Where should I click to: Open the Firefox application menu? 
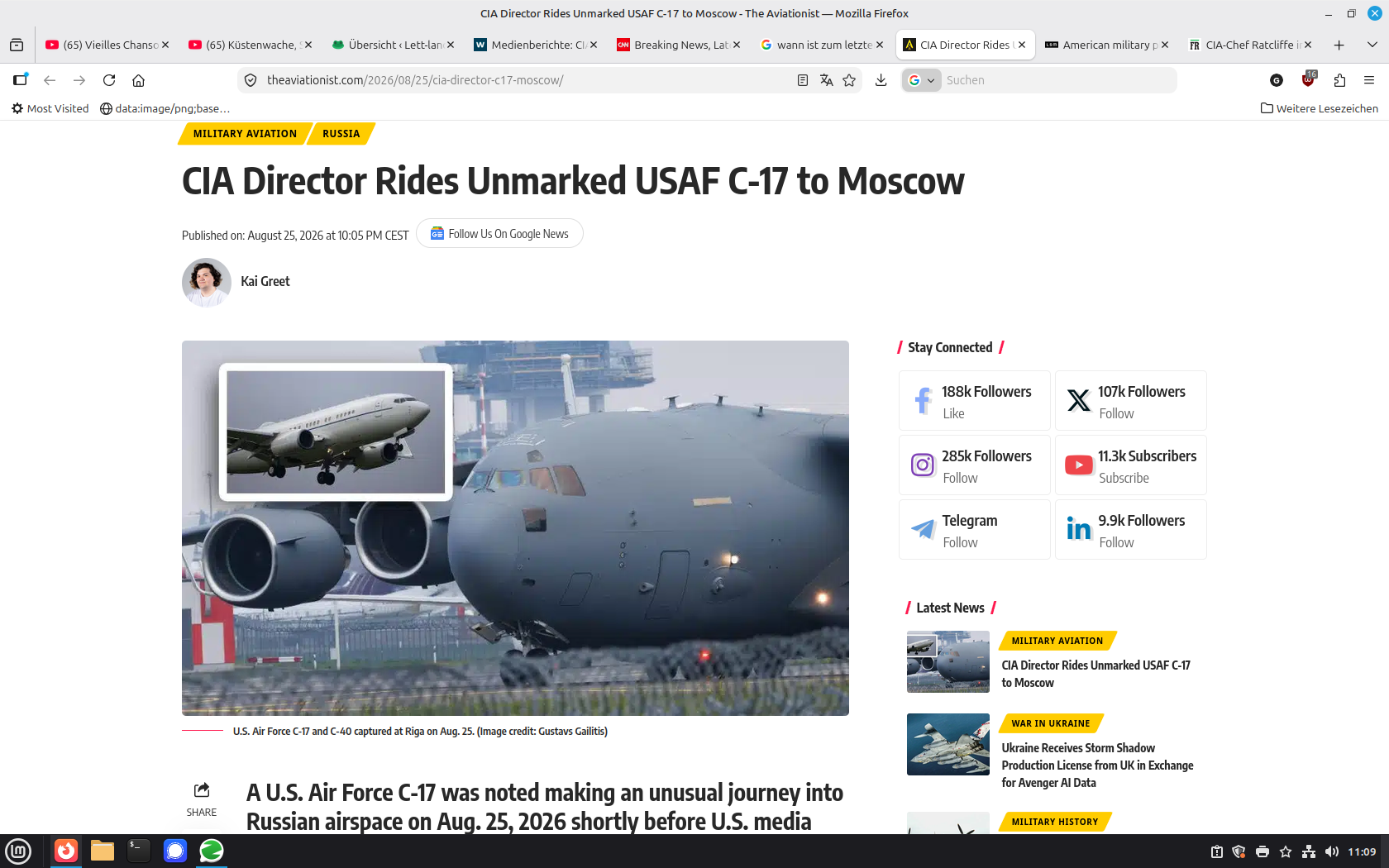1369,80
